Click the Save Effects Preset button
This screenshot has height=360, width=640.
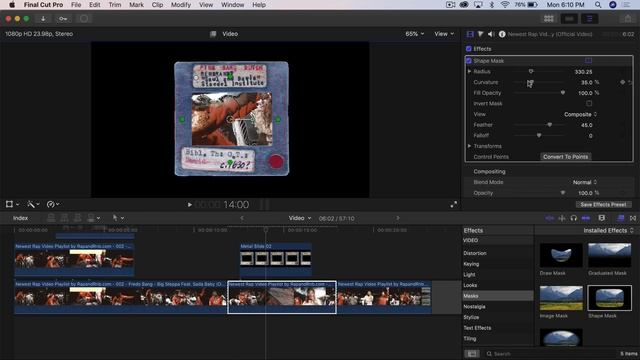click(x=603, y=204)
